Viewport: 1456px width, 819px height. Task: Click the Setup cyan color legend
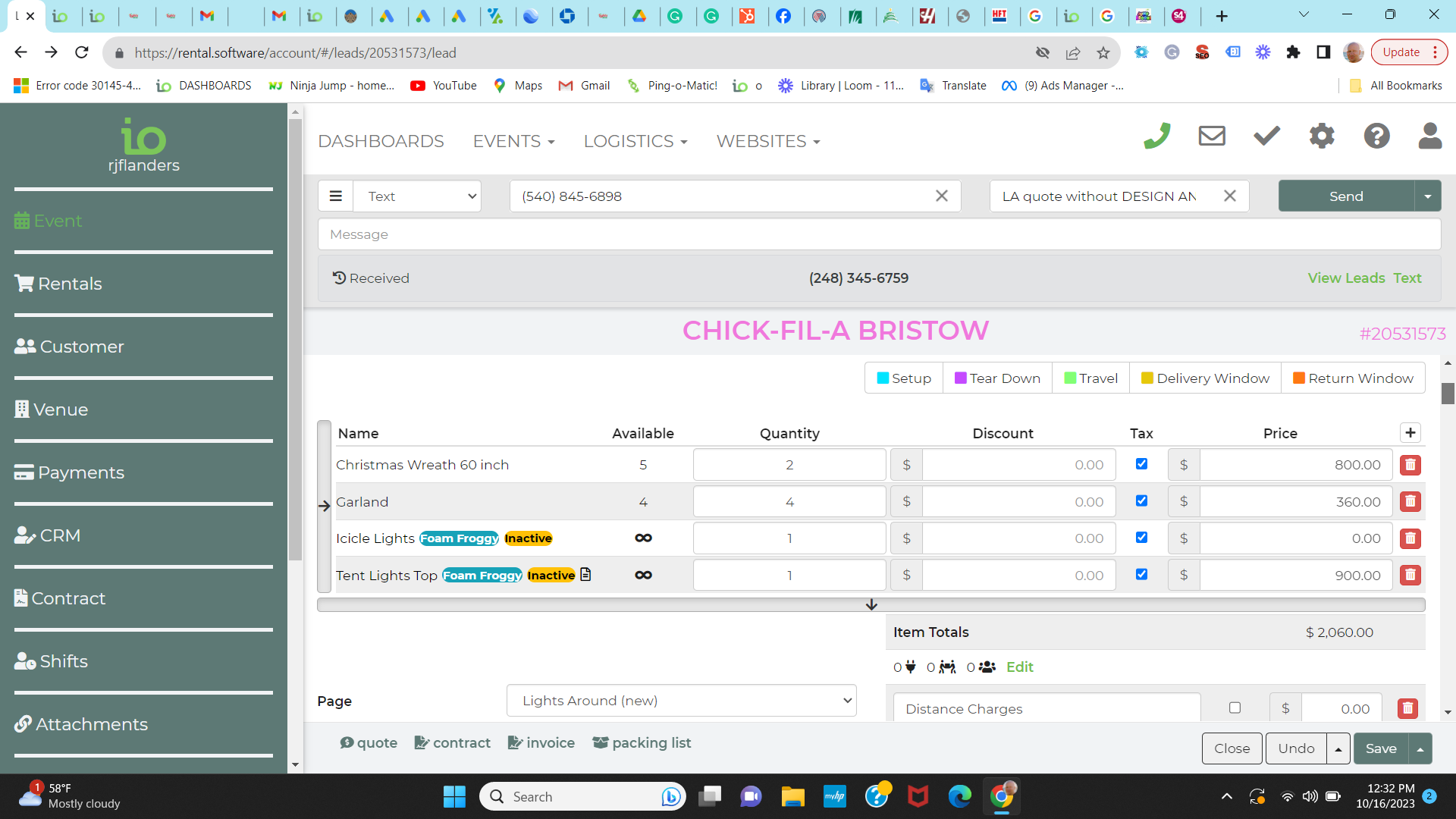(x=903, y=378)
